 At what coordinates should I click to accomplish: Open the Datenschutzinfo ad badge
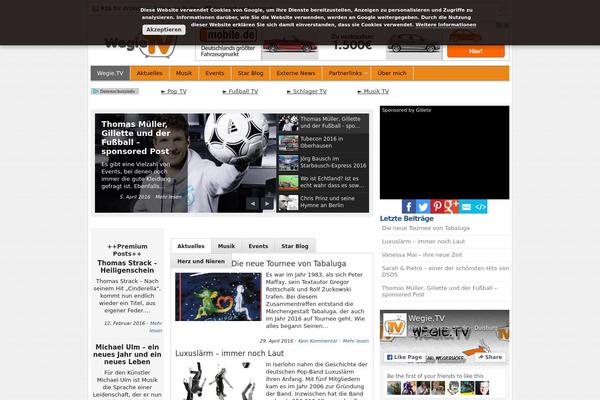point(115,91)
